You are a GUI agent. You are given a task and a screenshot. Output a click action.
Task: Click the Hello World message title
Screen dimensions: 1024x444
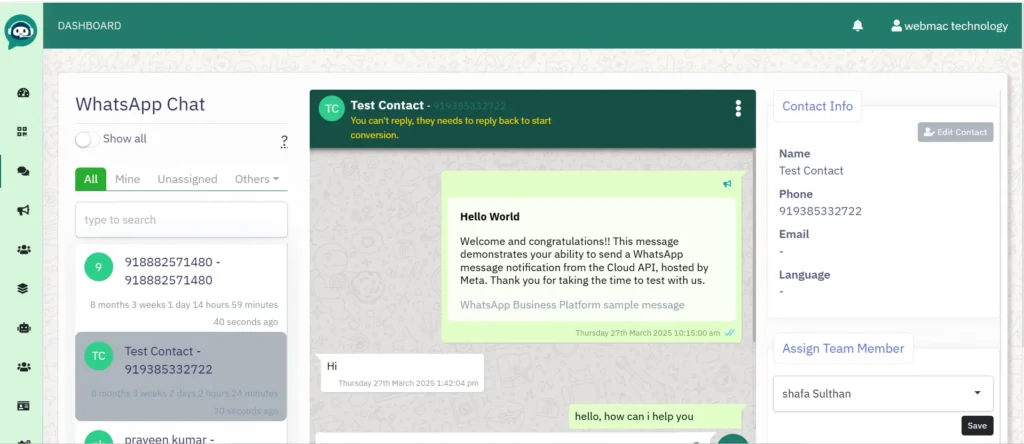pos(490,216)
